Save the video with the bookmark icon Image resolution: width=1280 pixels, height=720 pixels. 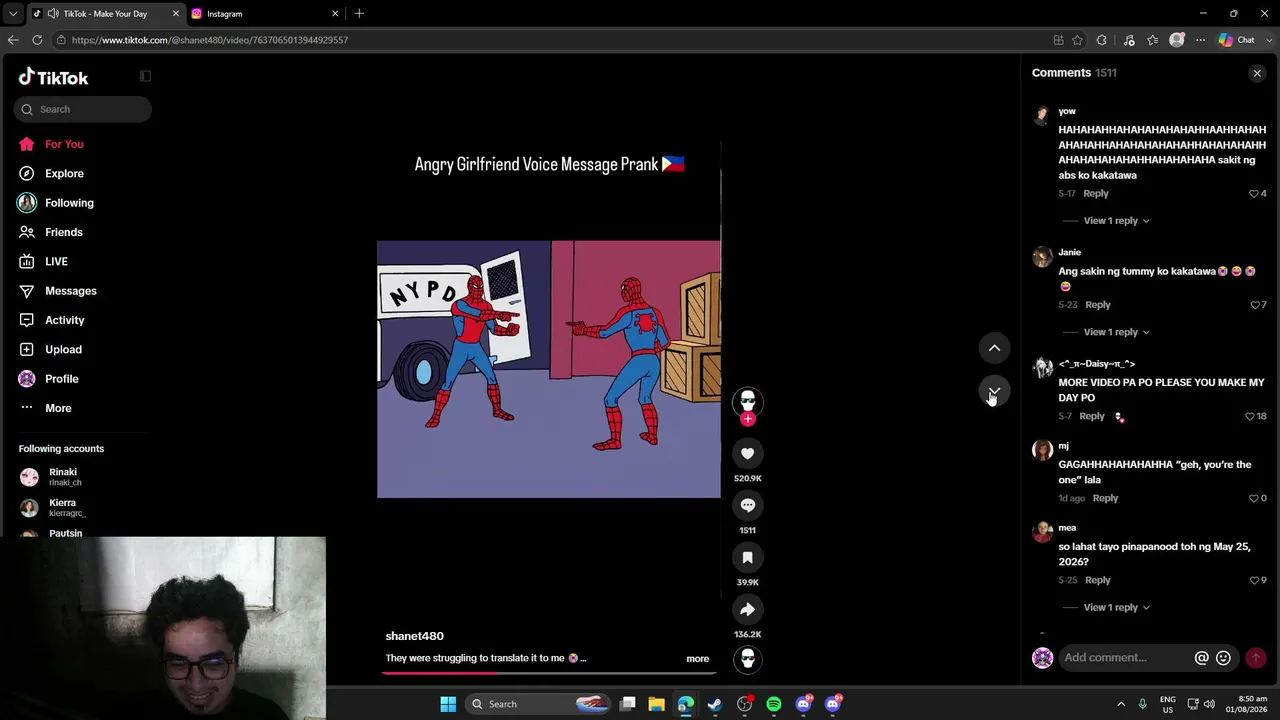747,557
